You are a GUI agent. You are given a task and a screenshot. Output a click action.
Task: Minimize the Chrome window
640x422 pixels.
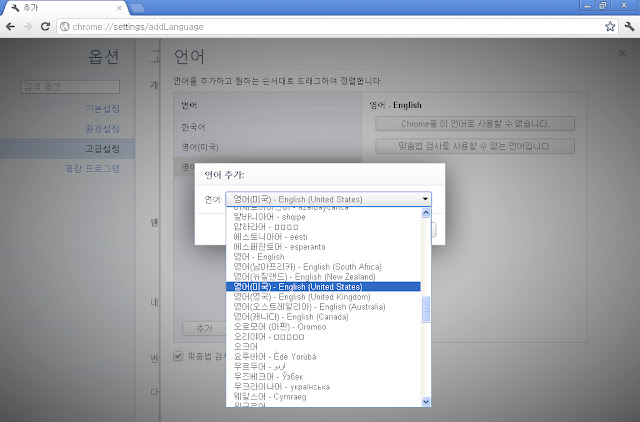[x=587, y=5]
